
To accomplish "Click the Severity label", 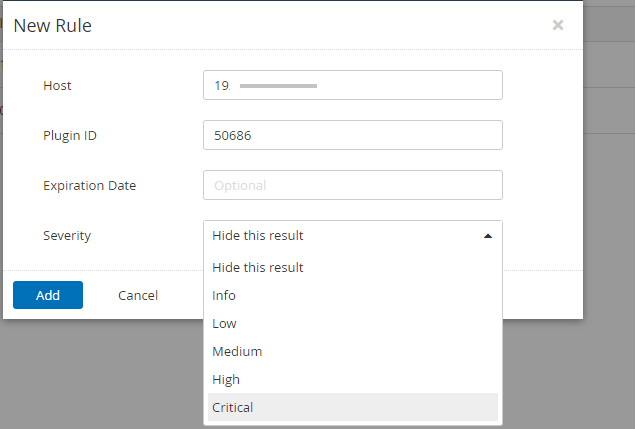I will (67, 236).
